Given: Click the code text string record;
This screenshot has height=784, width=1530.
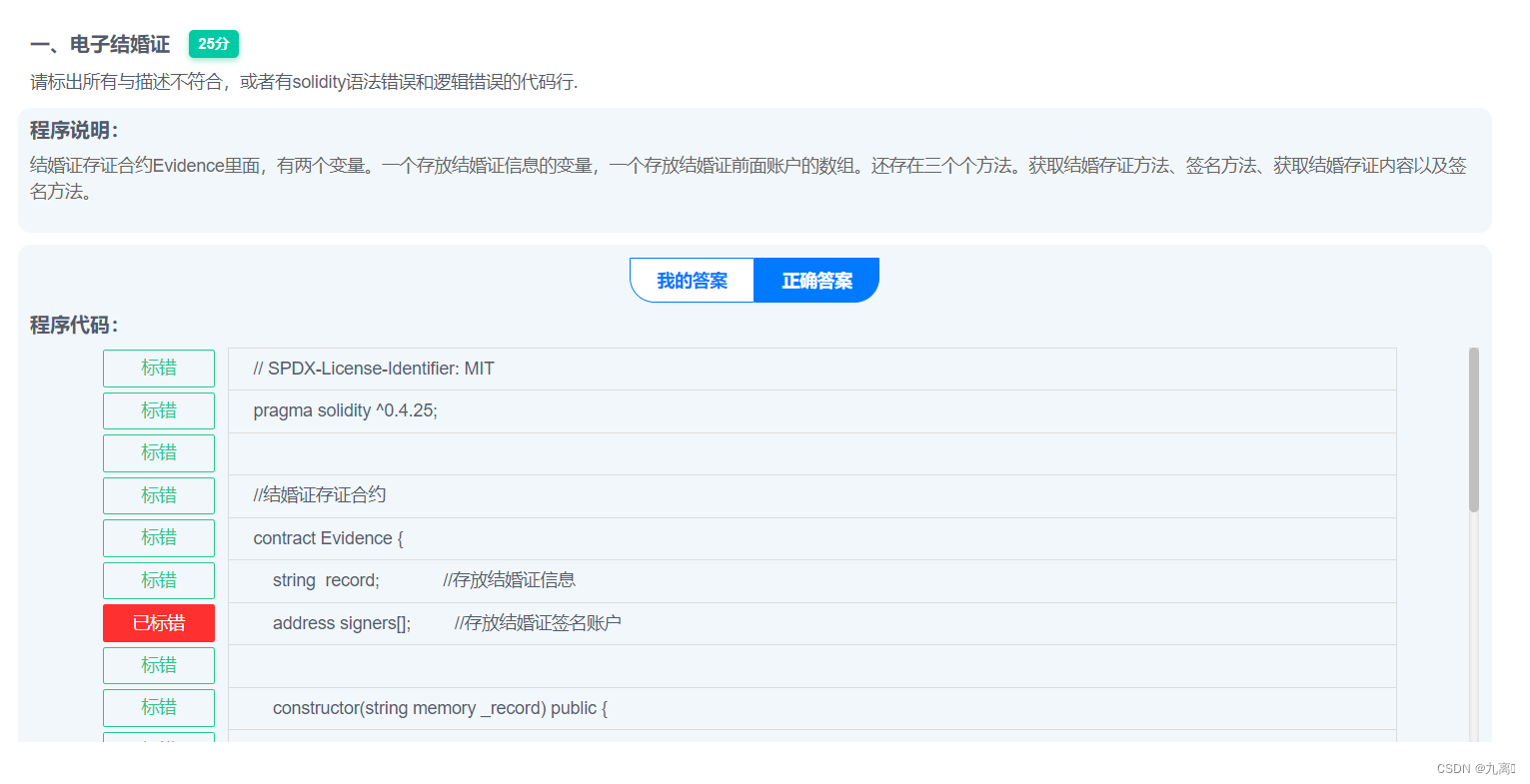Looking at the screenshot, I should click(x=326, y=580).
